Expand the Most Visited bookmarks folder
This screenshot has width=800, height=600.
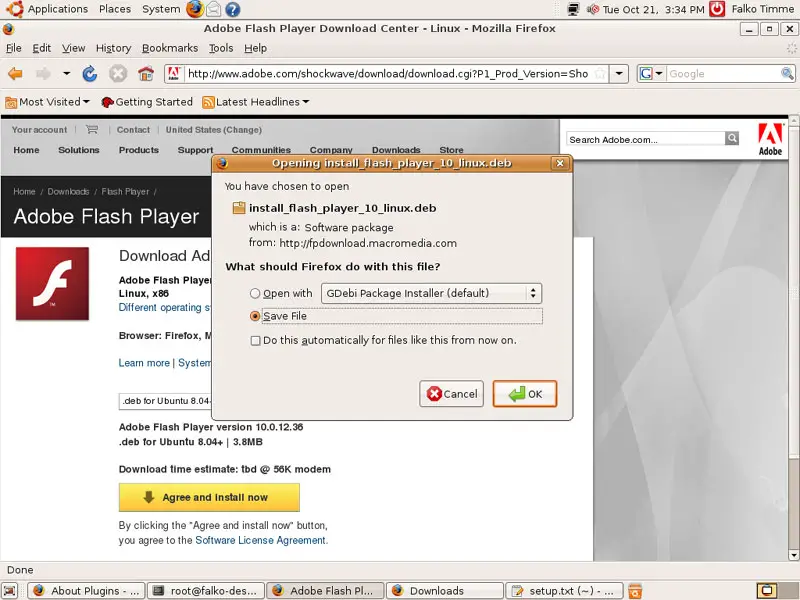(x=47, y=102)
